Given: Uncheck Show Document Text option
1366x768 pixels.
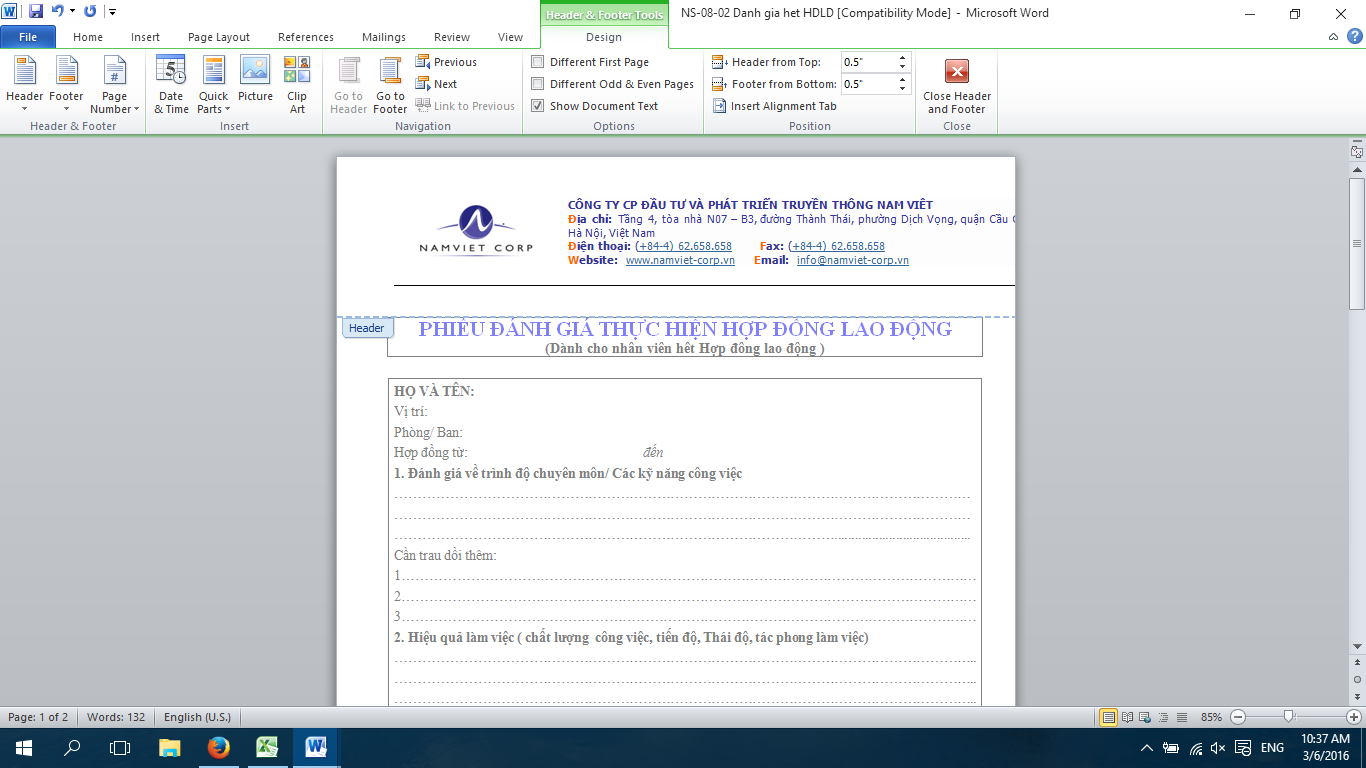Looking at the screenshot, I should 538,106.
